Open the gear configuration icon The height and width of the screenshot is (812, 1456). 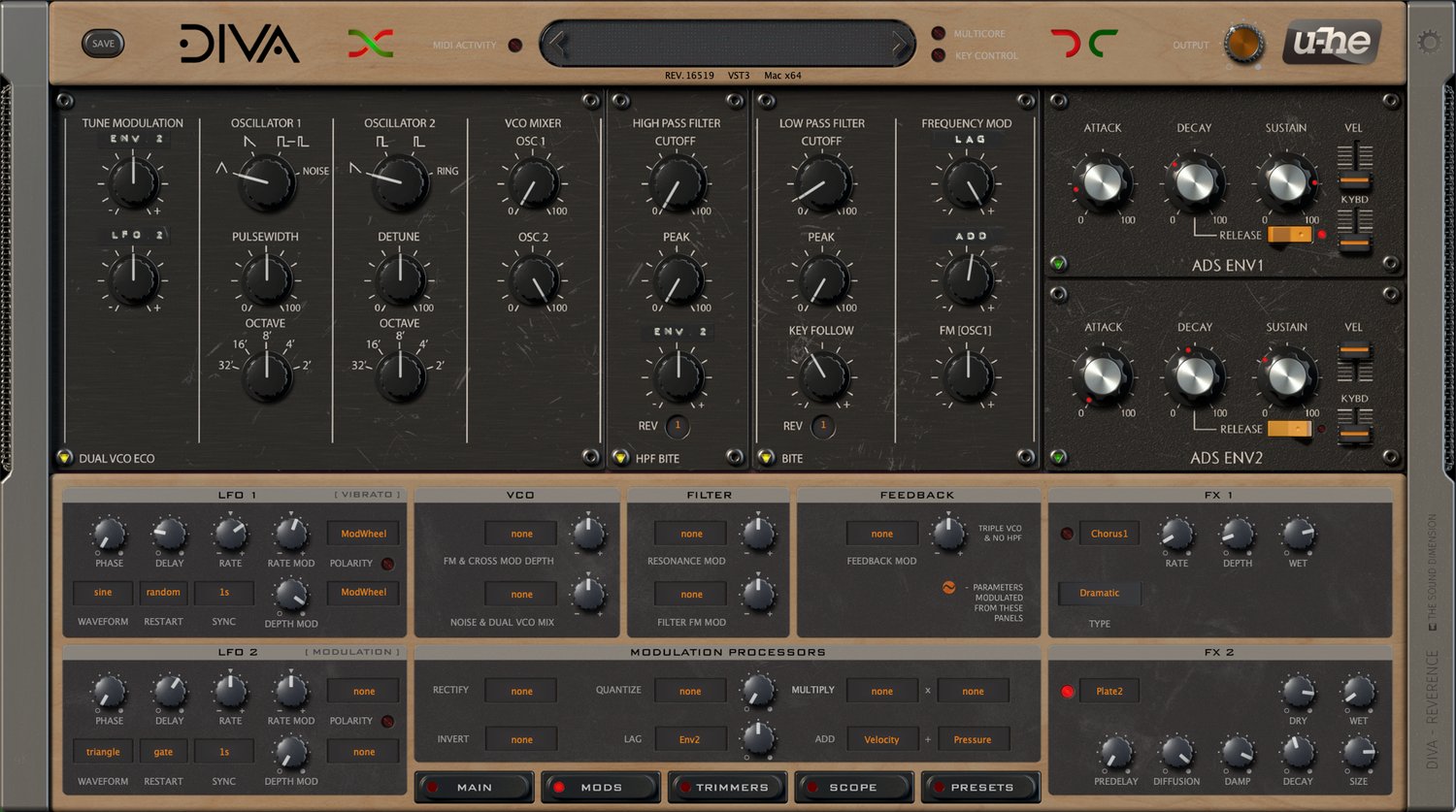[x=1429, y=42]
